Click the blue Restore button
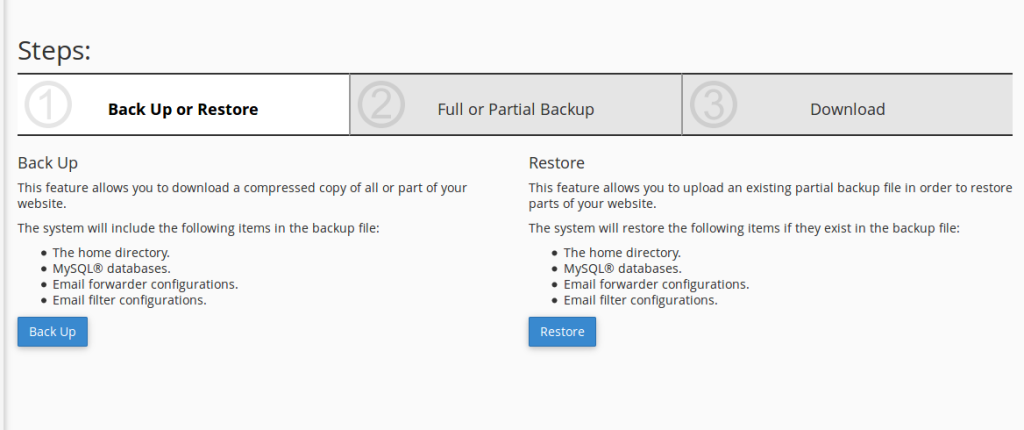 click(562, 332)
